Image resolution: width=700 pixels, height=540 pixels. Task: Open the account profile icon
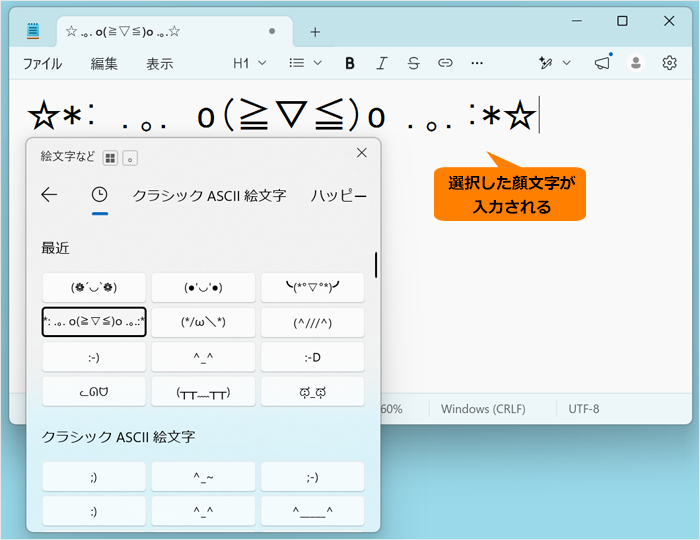pyautogui.click(x=636, y=63)
